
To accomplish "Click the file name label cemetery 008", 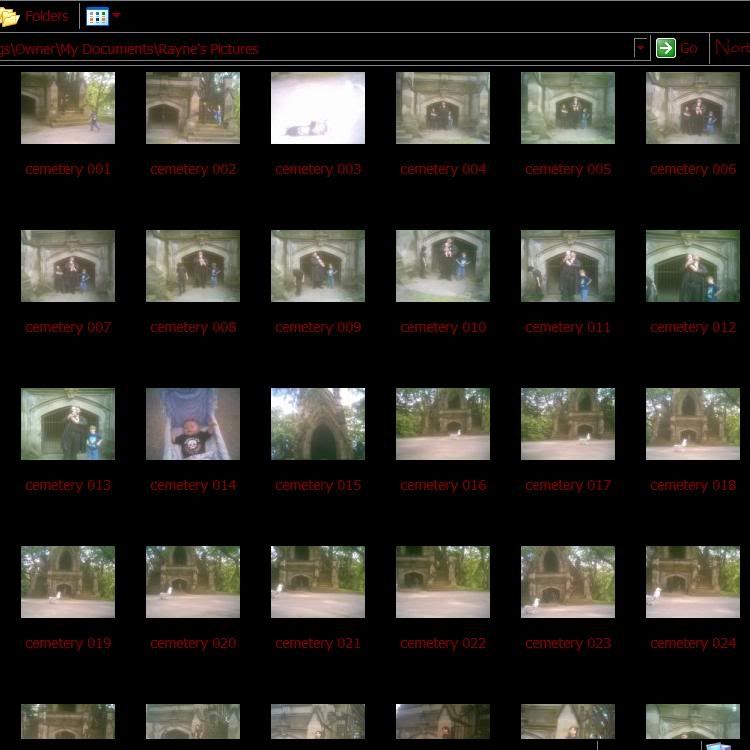I will (193, 328).
